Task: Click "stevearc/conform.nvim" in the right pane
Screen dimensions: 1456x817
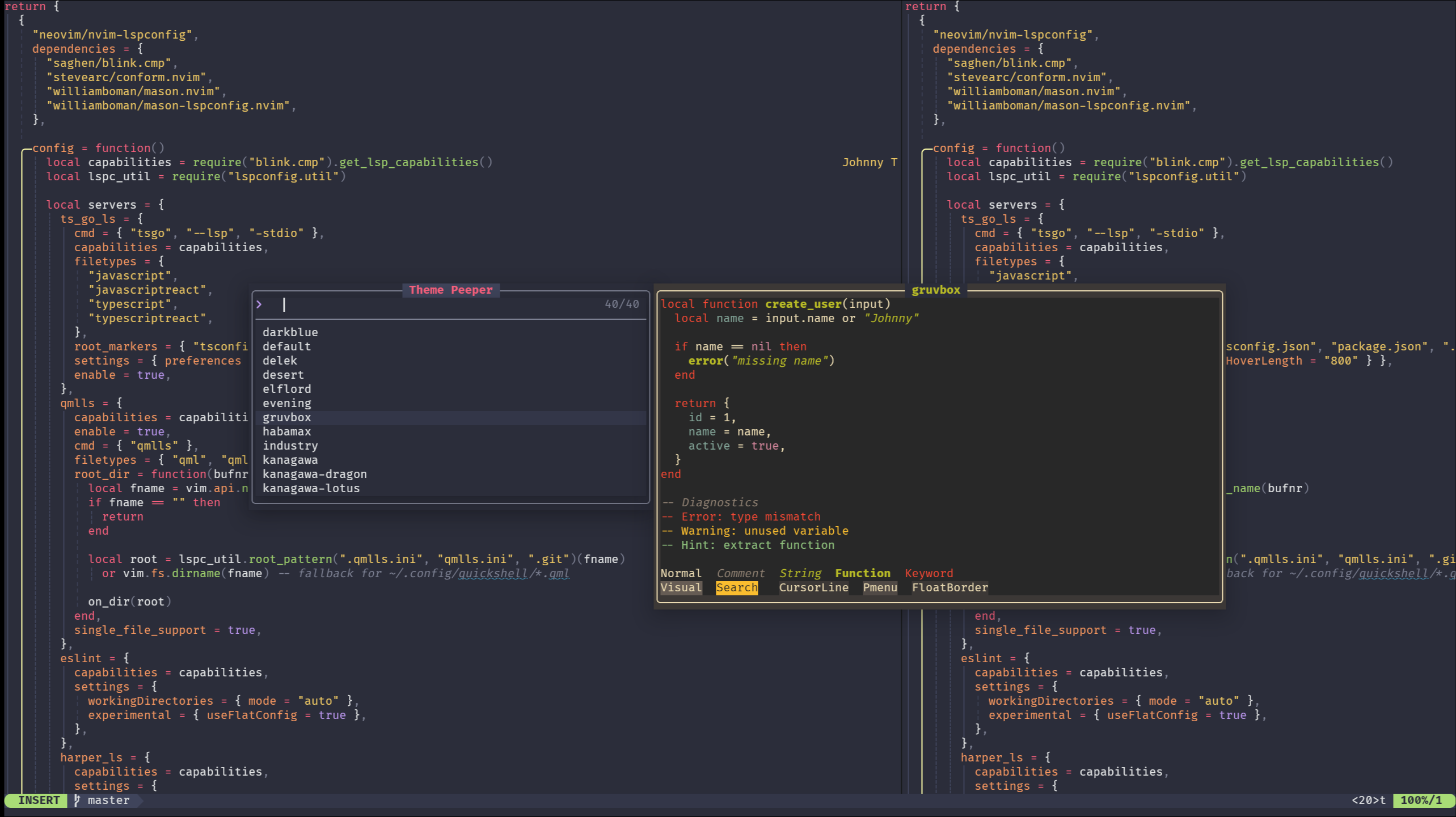Action: coord(1027,77)
